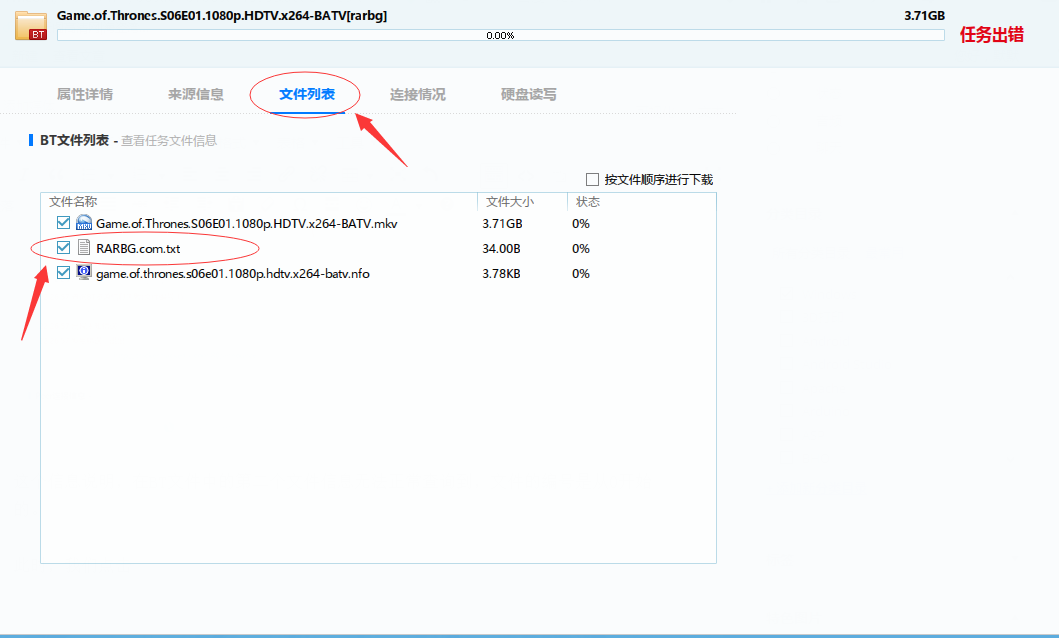Go to the 连接情况 tab

coord(418,95)
